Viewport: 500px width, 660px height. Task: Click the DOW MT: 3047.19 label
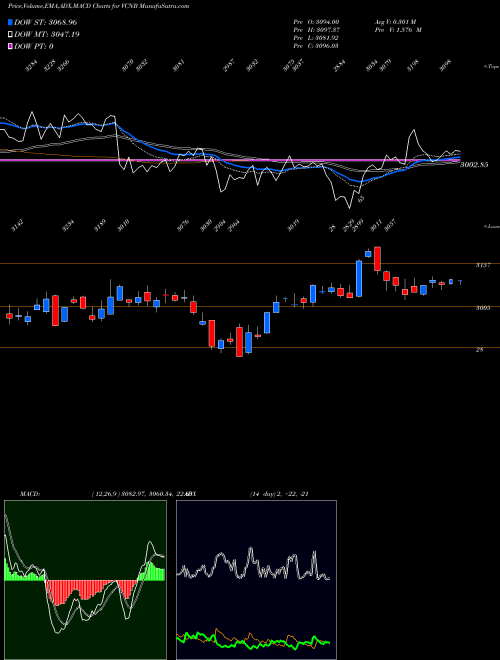[47, 34]
